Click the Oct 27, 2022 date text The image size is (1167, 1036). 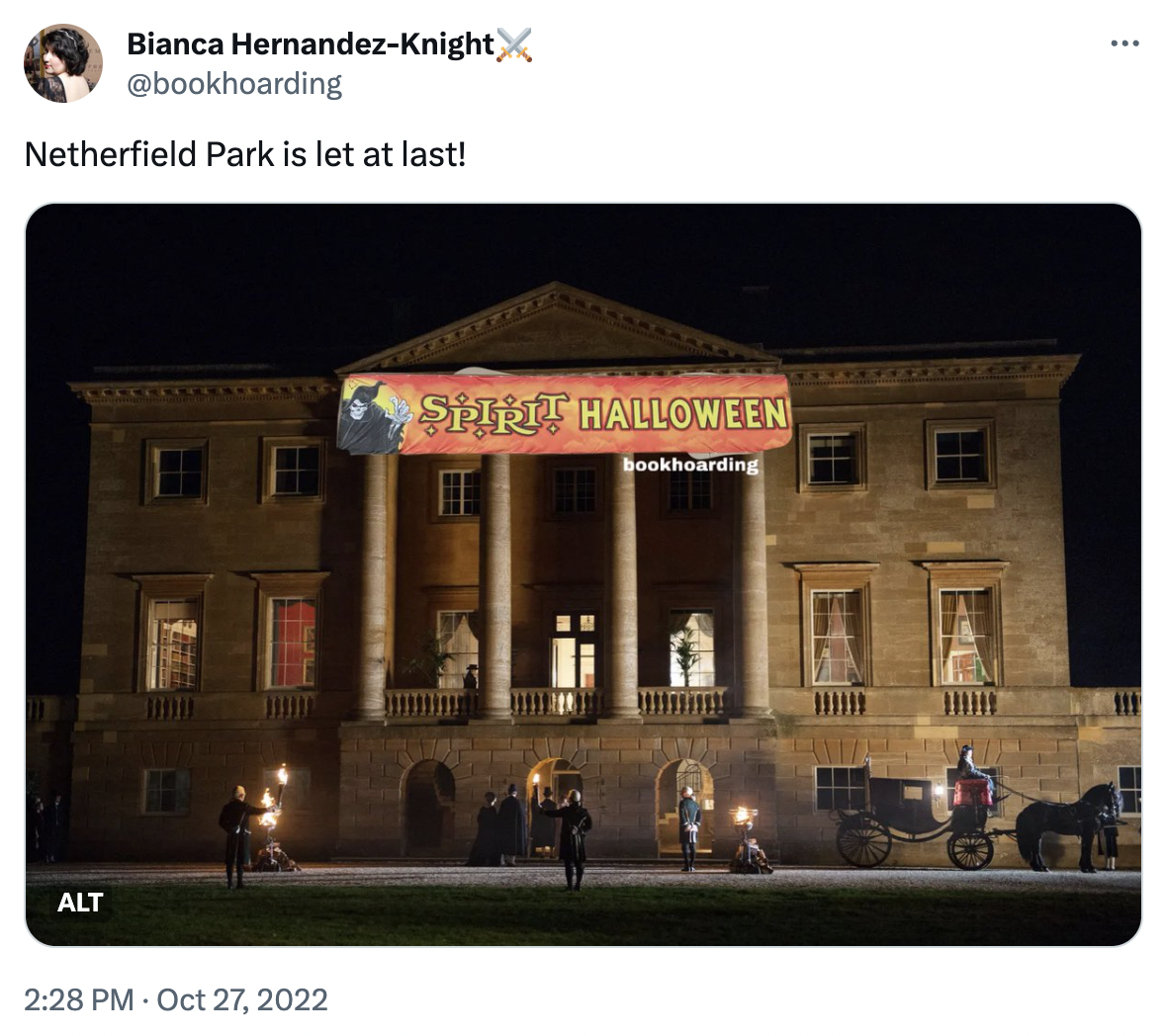coord(242,999)
